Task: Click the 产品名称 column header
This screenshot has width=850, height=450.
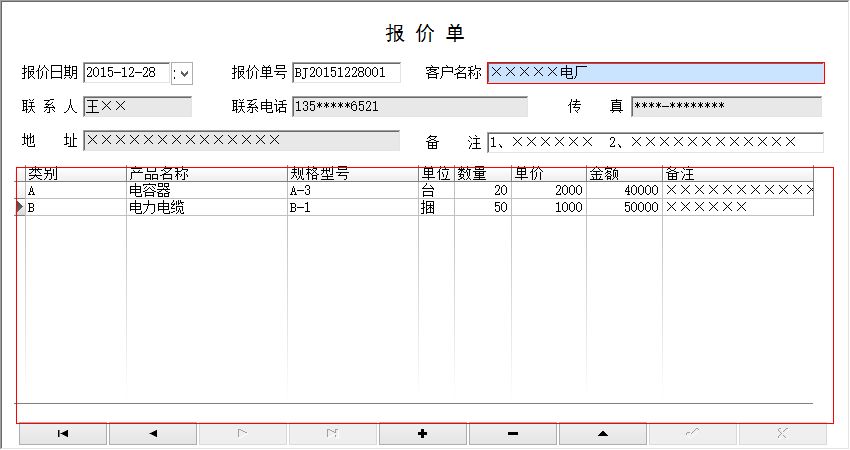Action: pos(207,174)
